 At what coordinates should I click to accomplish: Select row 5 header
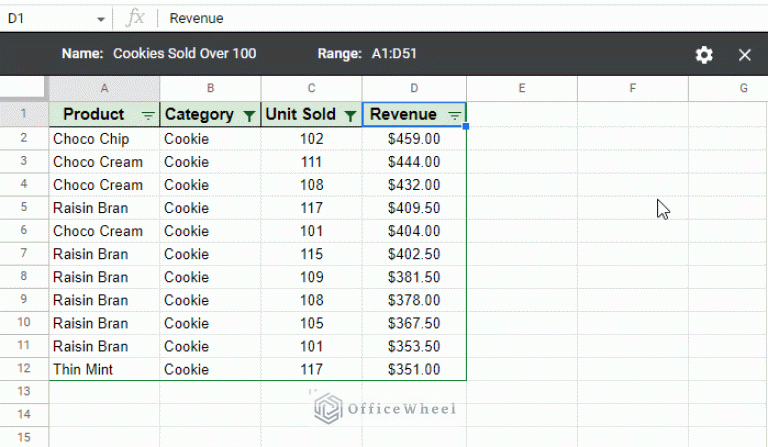click(x=24, y=207)
